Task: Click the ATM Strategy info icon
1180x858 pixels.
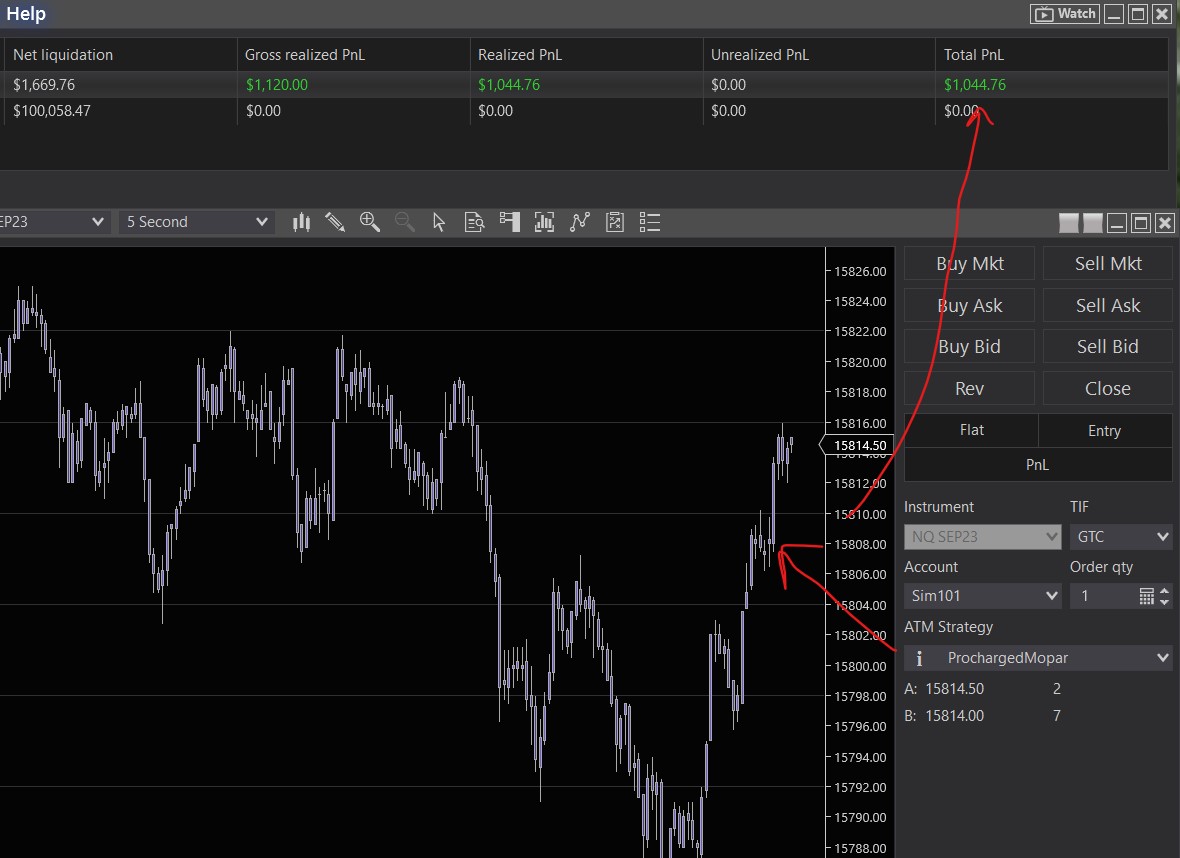Action: coord(919,659)
